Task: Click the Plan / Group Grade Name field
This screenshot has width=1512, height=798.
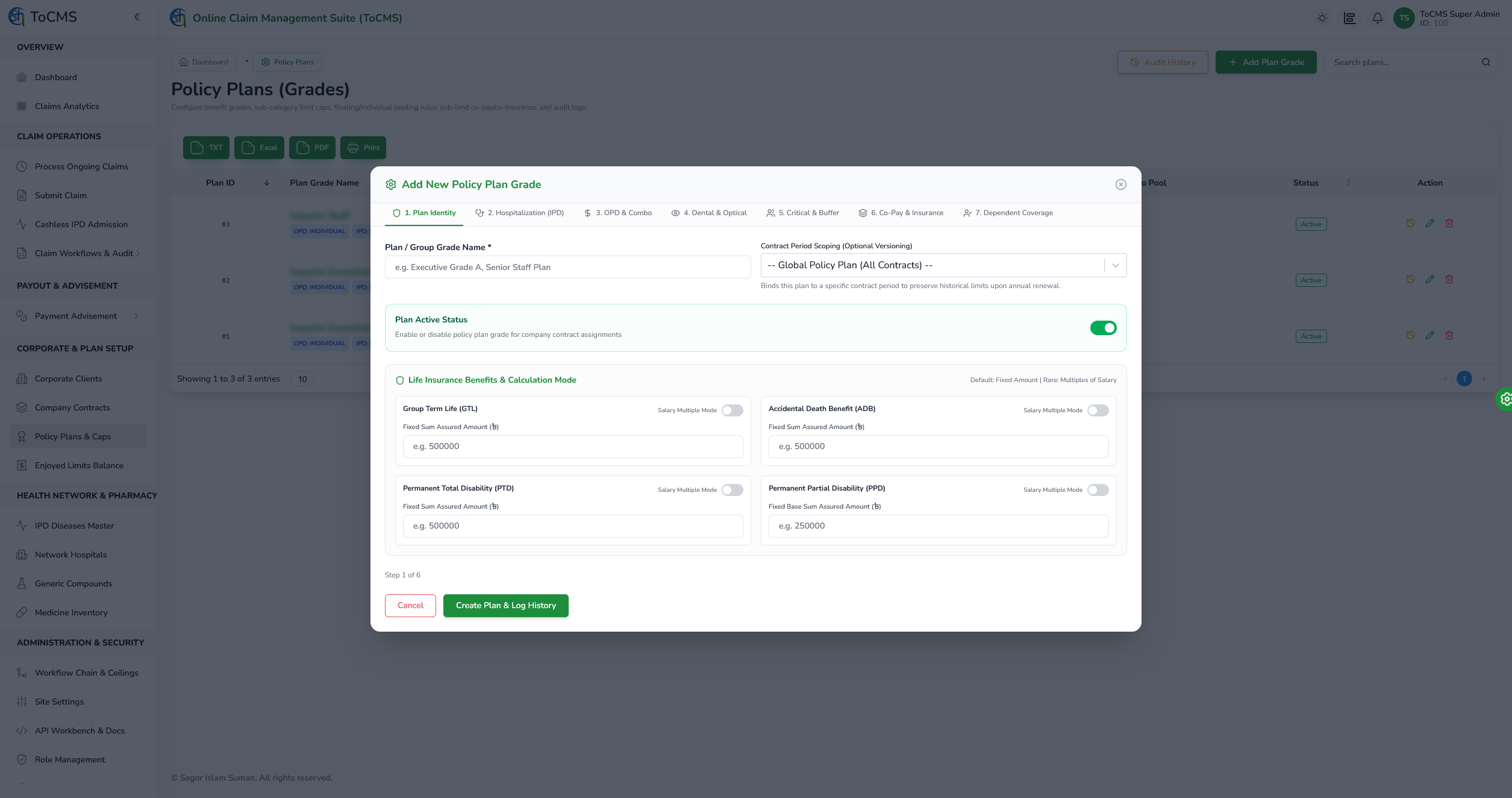Action: (x=568, y=267)
